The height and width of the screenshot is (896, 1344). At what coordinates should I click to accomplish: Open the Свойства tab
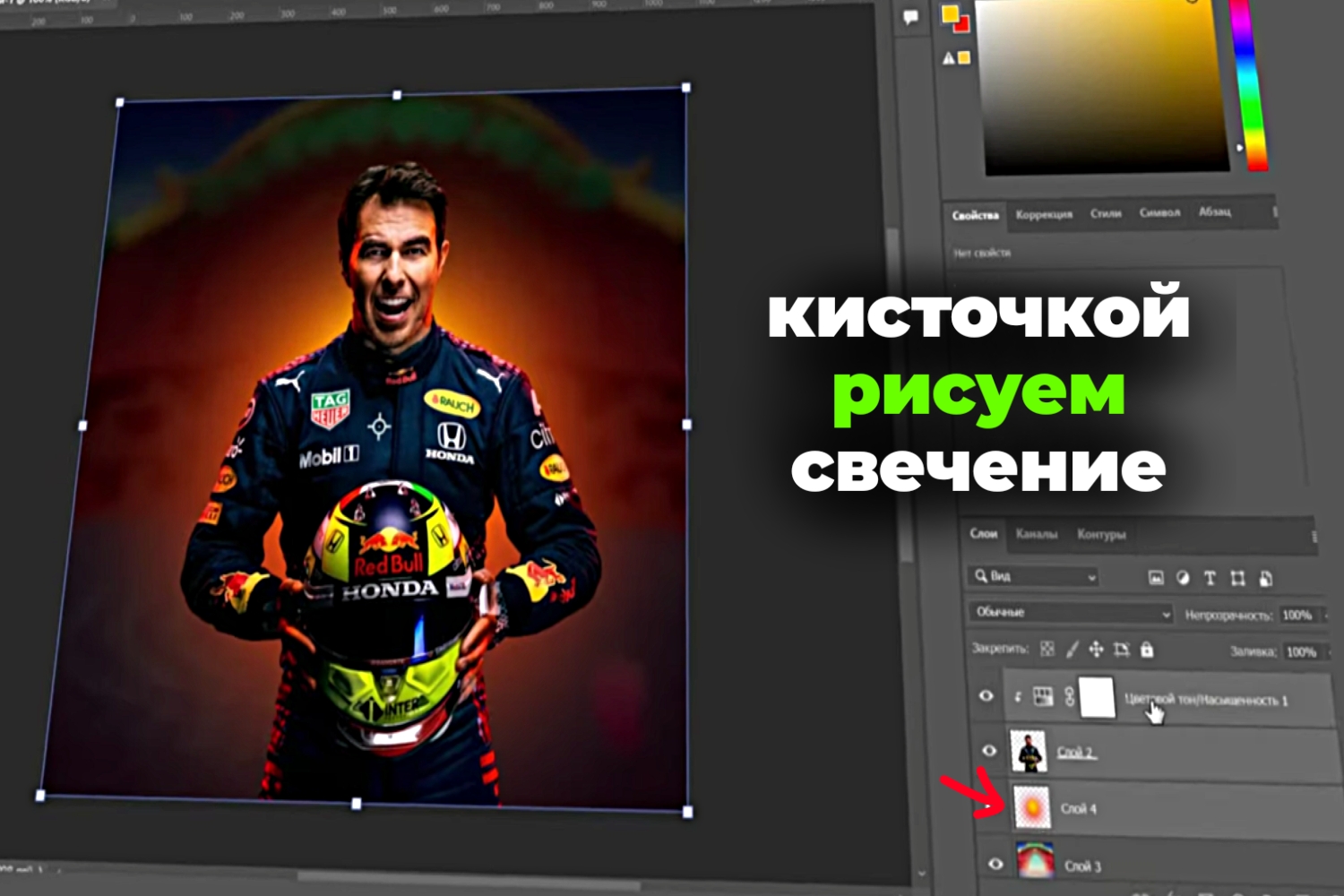[975, 215]
